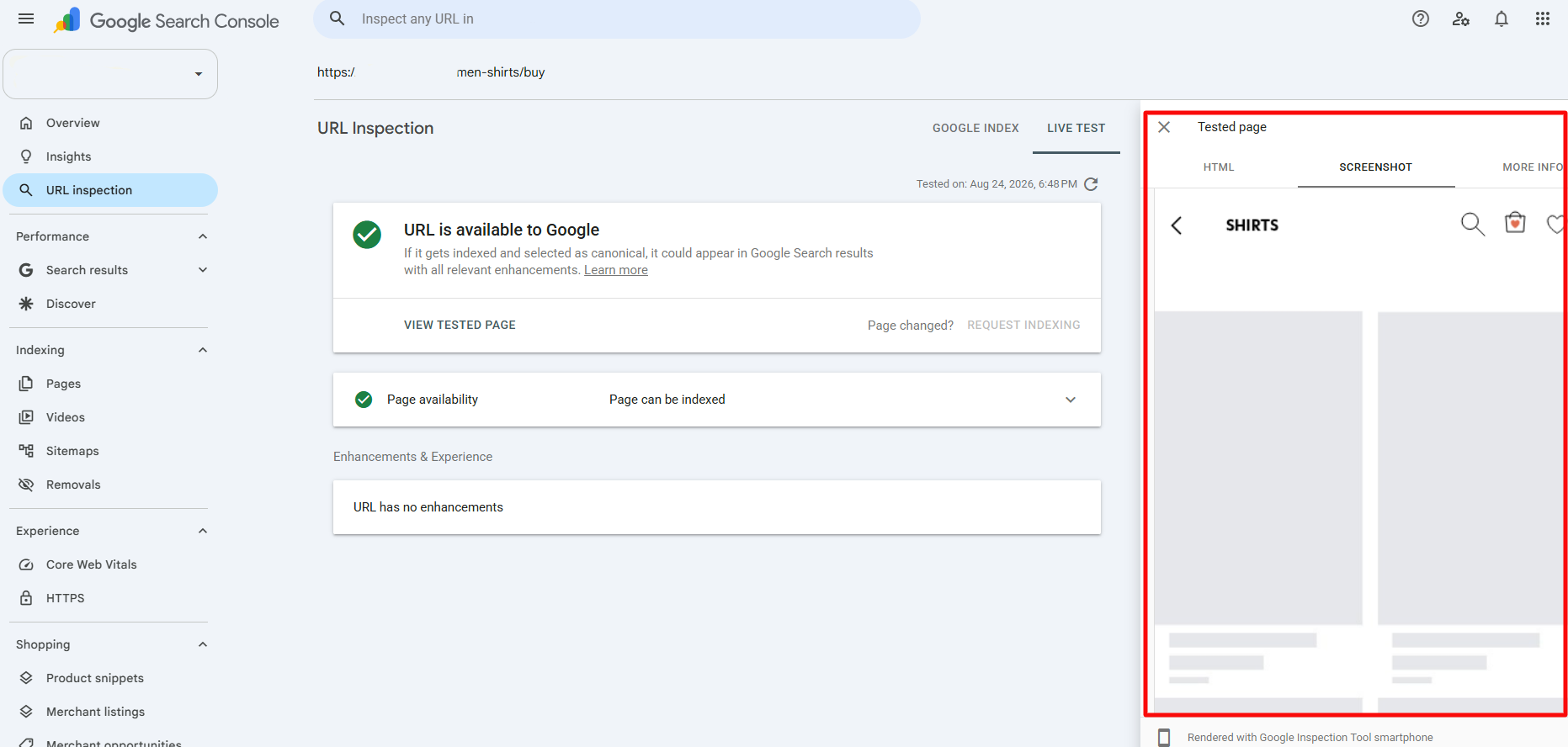Open the main hamburger menu
Viewport: 1568px width, 747px height.
pos(26,19)
